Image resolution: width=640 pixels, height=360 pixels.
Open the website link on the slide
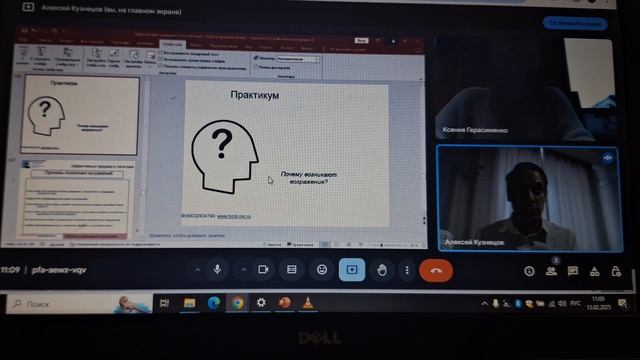234,216
